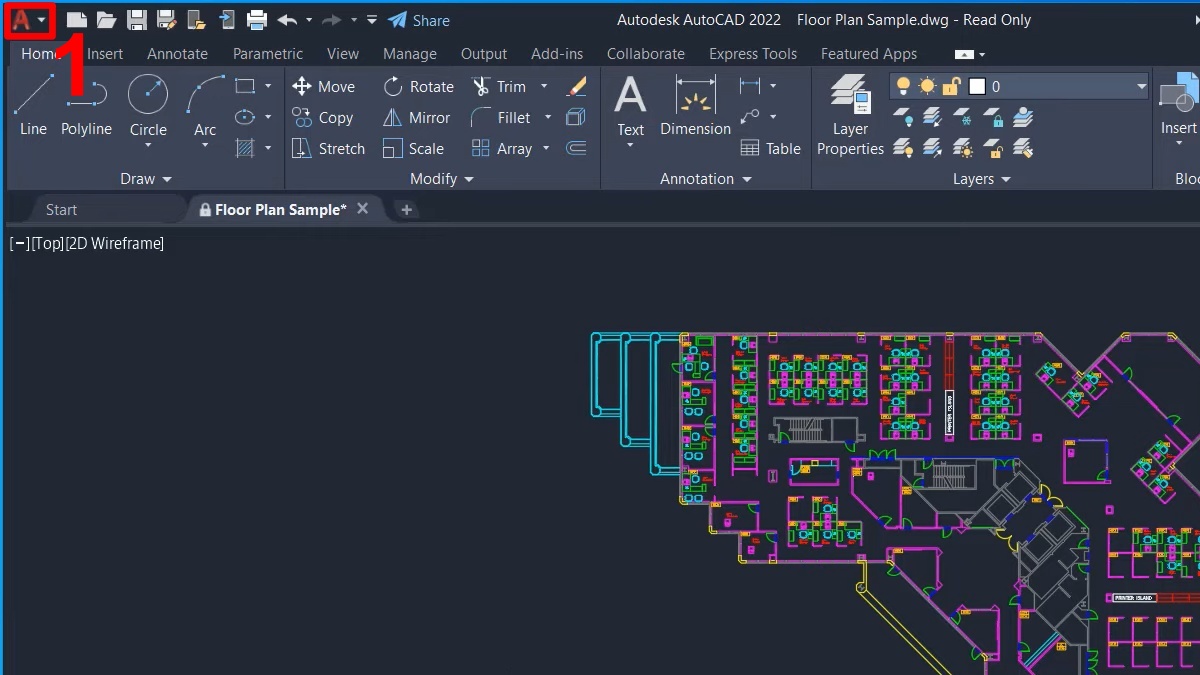Click the white layer color swatch
The width and height of the screenshot is (1200, 675).
pos(977,87)
